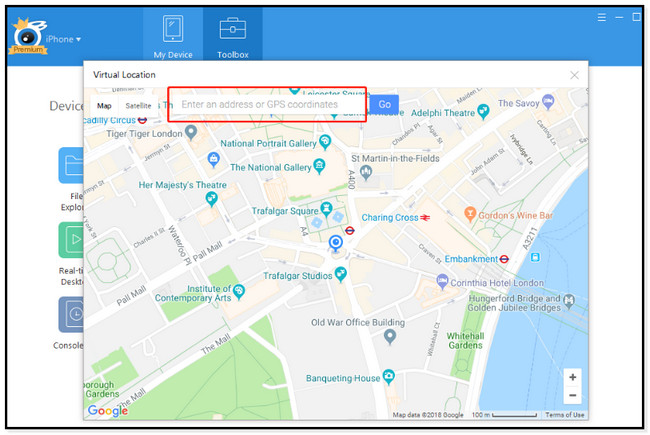
Task: Close the Virtual Location dialog
Action: pyautogui.click(x=574, y=75)
